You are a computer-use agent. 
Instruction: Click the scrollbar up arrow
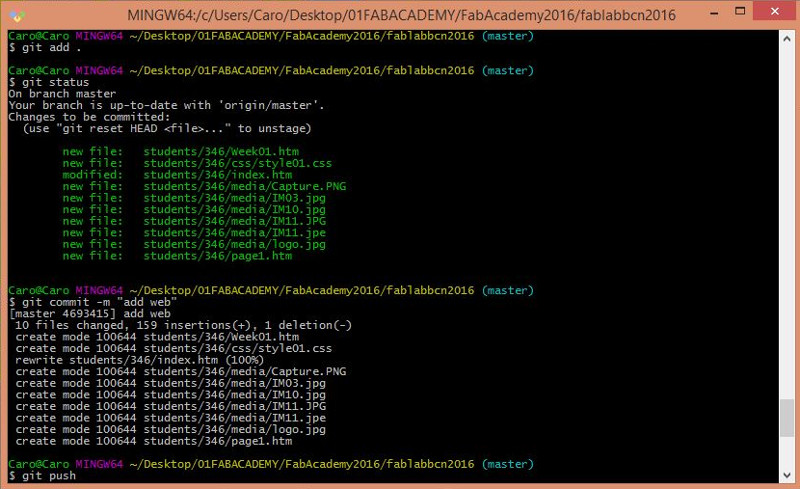(x=787, y=39)
